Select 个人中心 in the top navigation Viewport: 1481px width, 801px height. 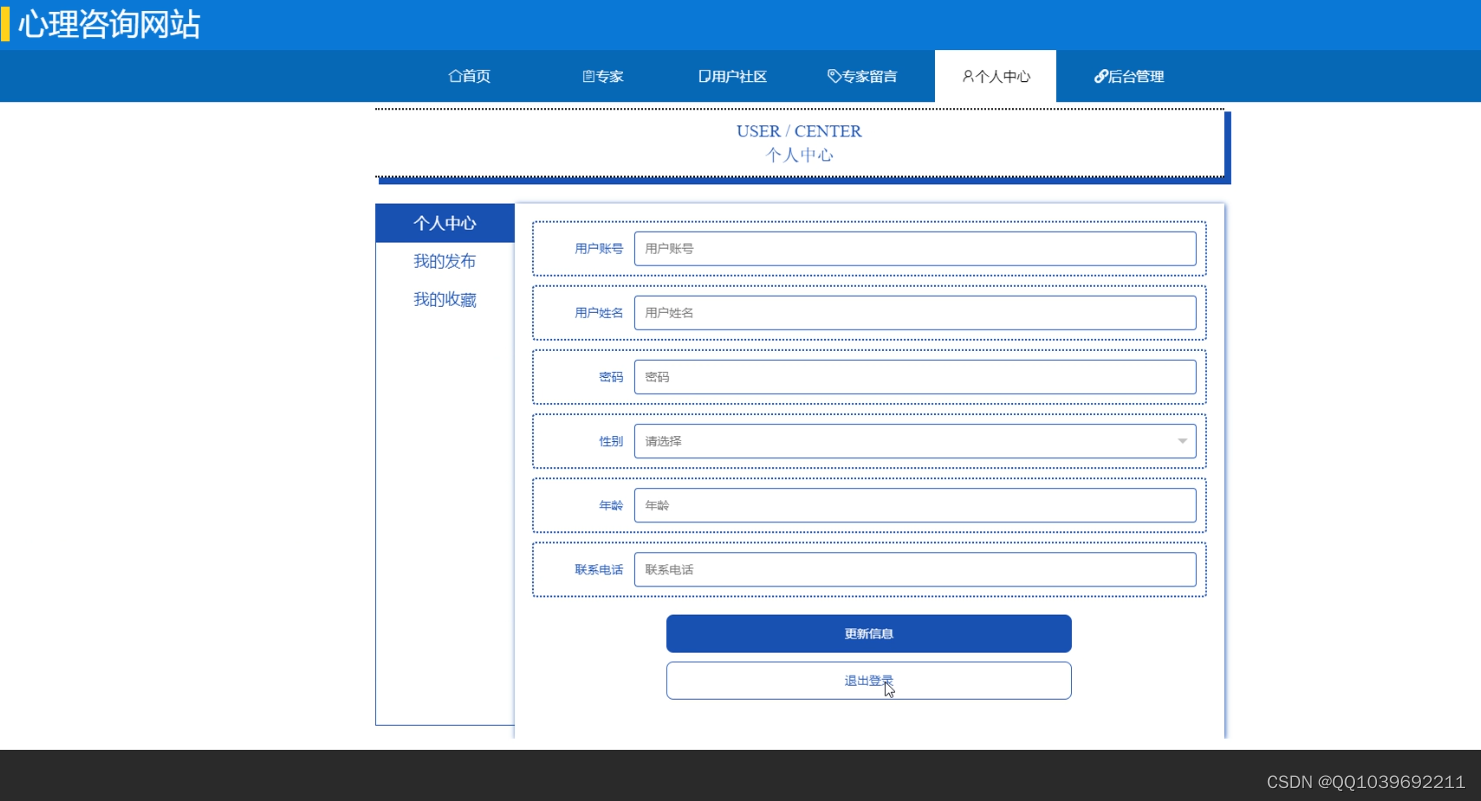996,76
